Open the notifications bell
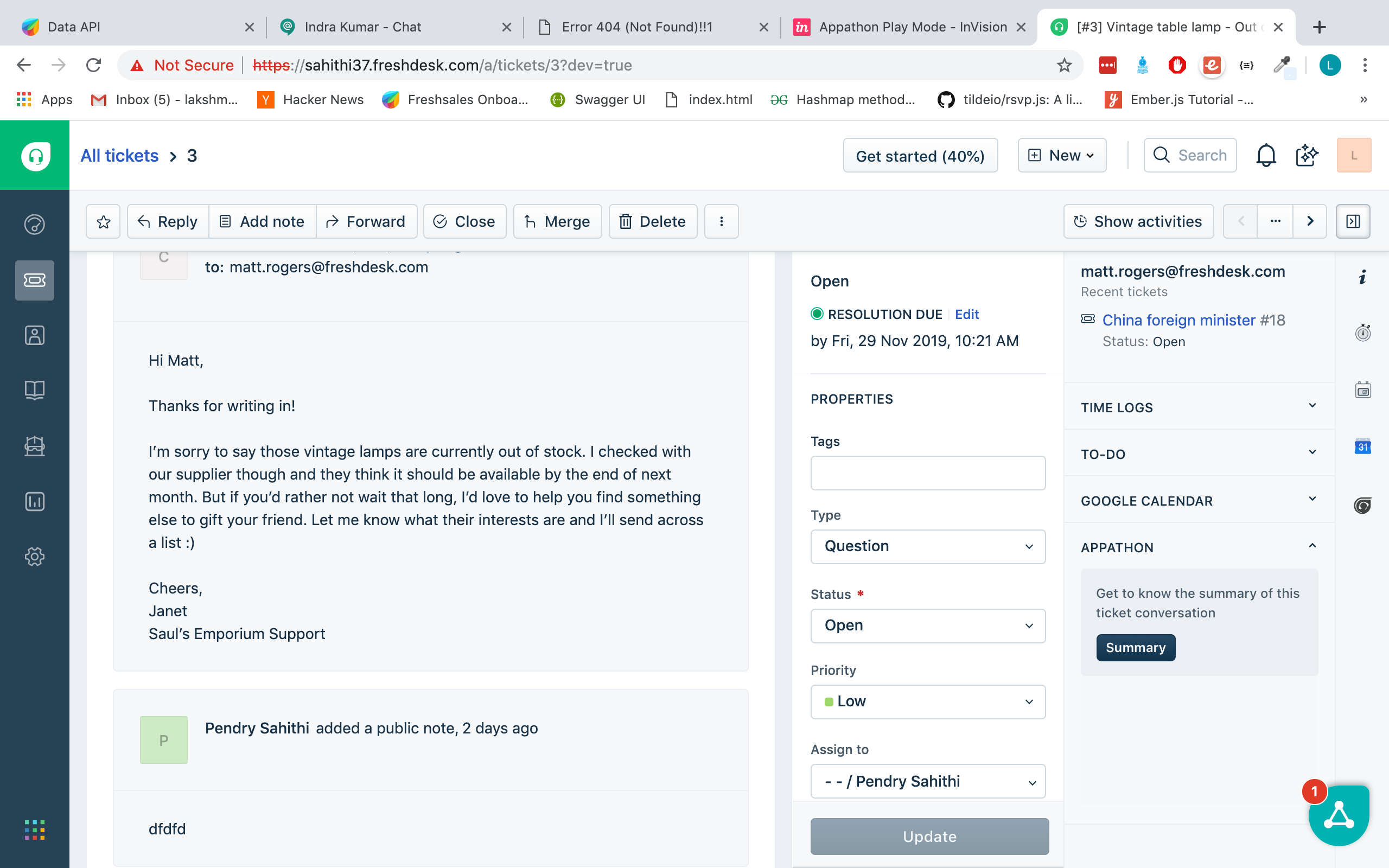Viewport: 1389px width, 868px height. (x=1266, y=156)
